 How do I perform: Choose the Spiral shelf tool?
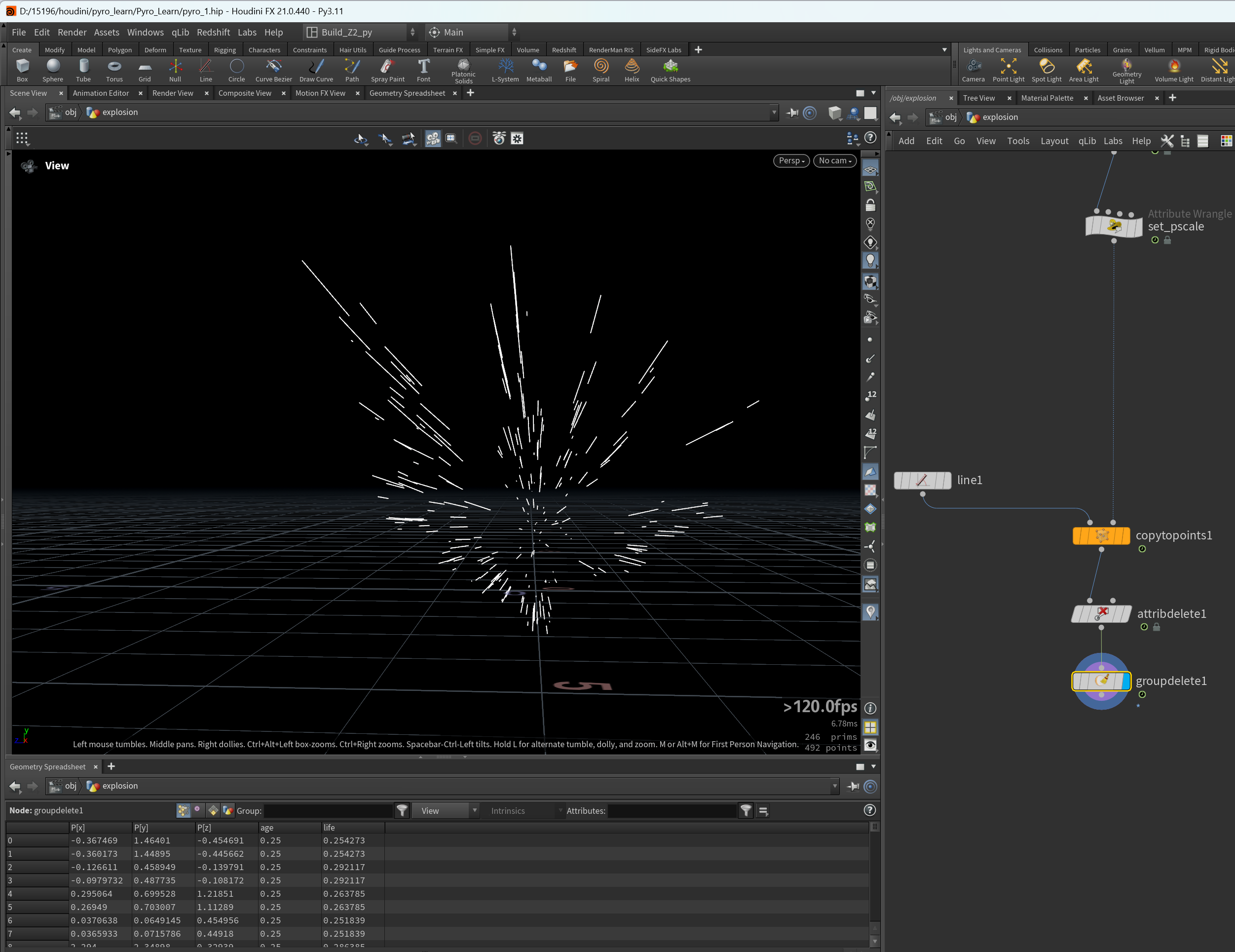click(x=600, y=70)
